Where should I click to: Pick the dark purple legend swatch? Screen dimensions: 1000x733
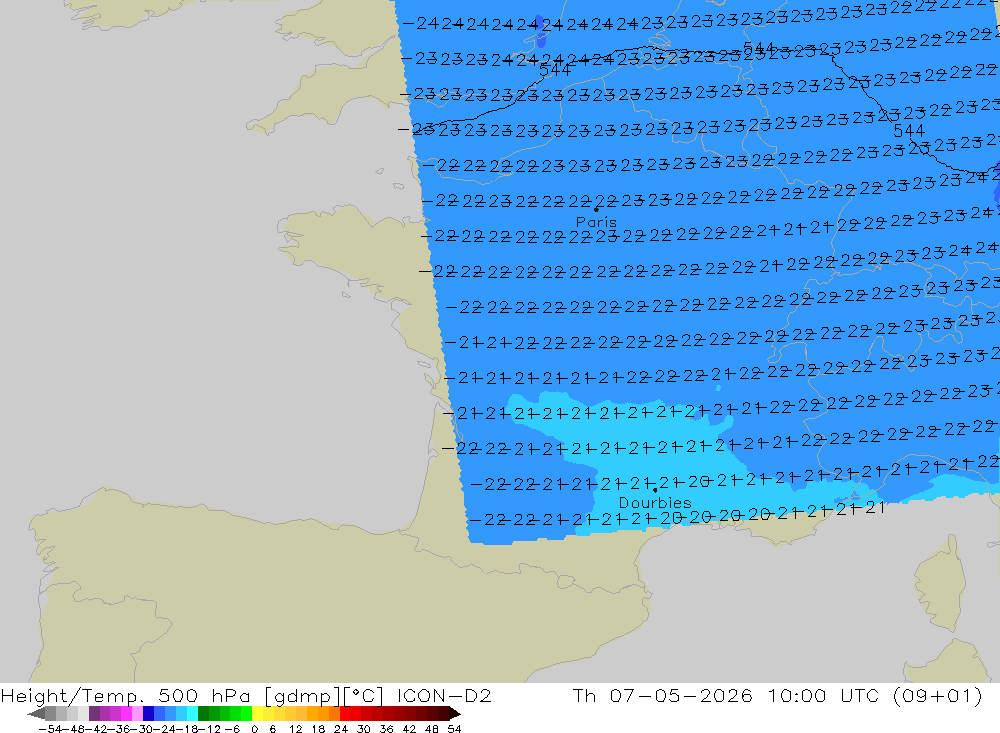point(94,713)
